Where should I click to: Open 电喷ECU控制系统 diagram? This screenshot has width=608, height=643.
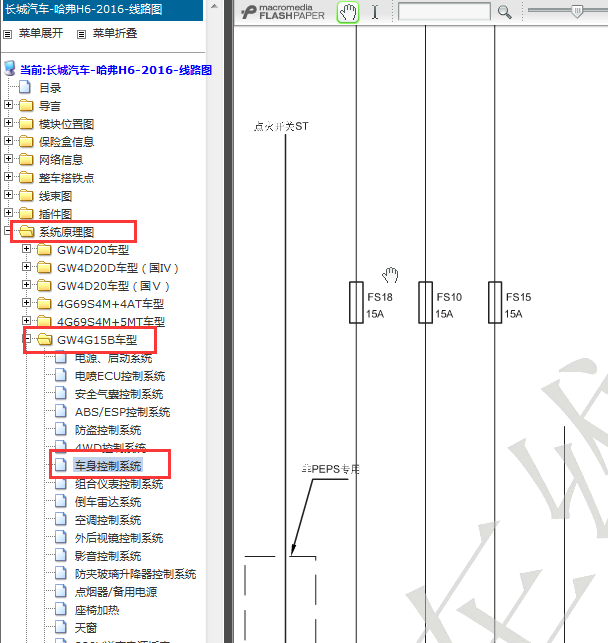point(120,376)
